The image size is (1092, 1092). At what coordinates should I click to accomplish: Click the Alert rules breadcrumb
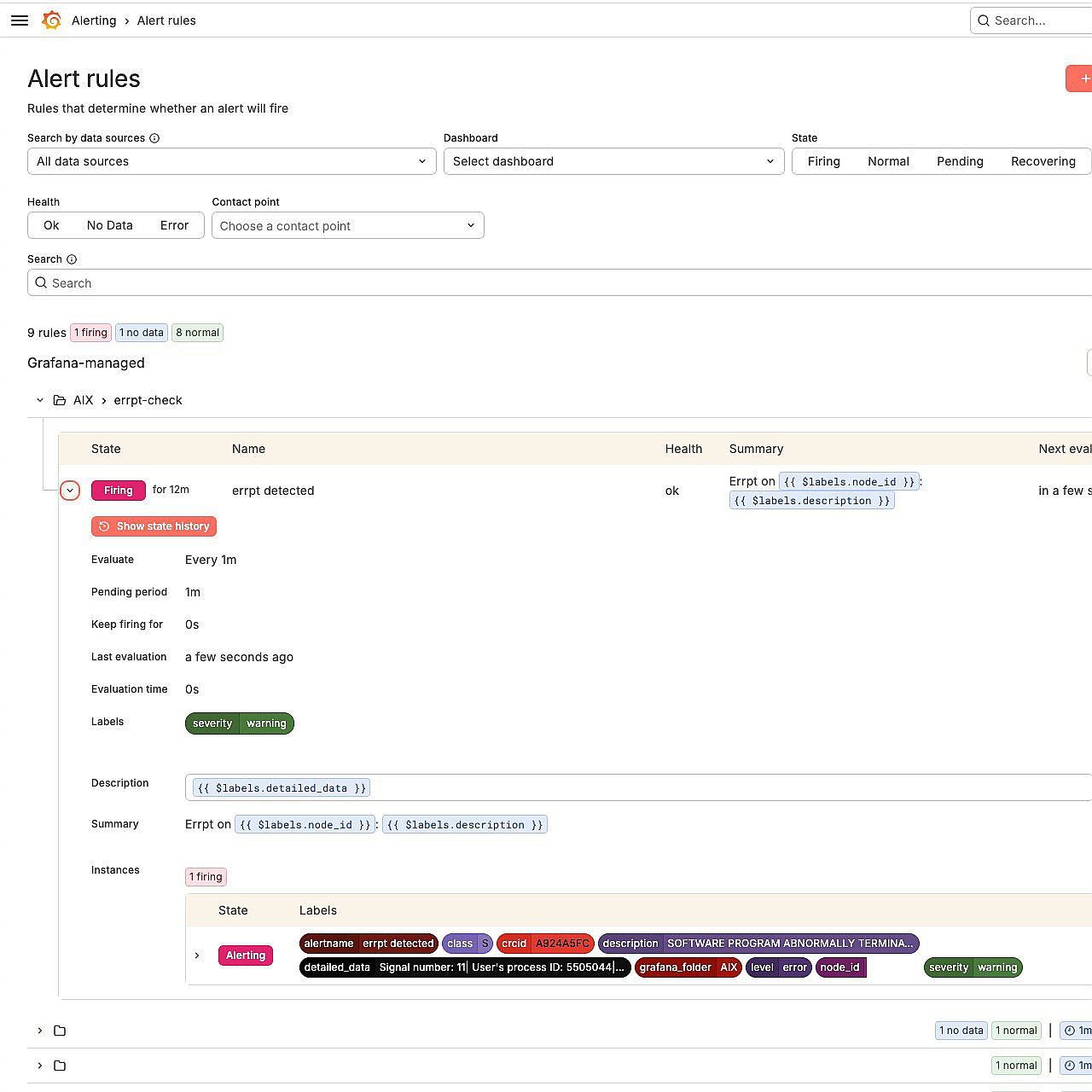point(166,20)
